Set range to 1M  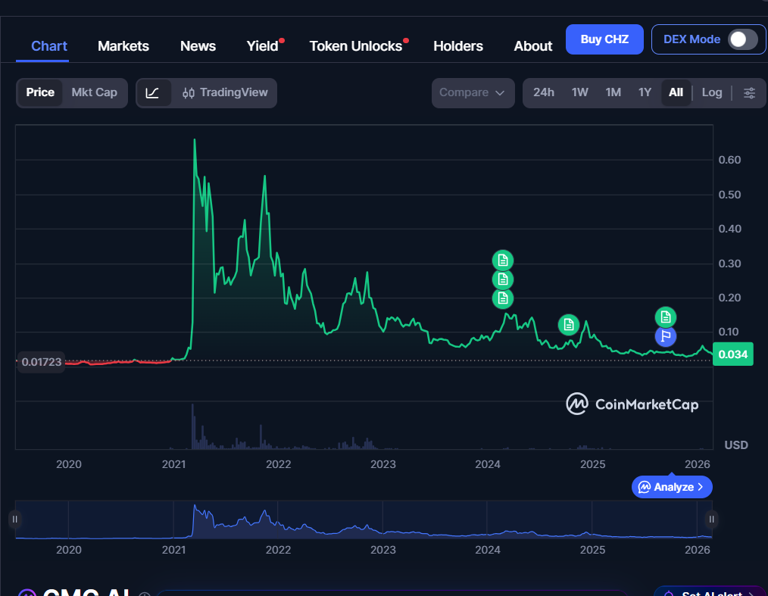coord(613,93)
